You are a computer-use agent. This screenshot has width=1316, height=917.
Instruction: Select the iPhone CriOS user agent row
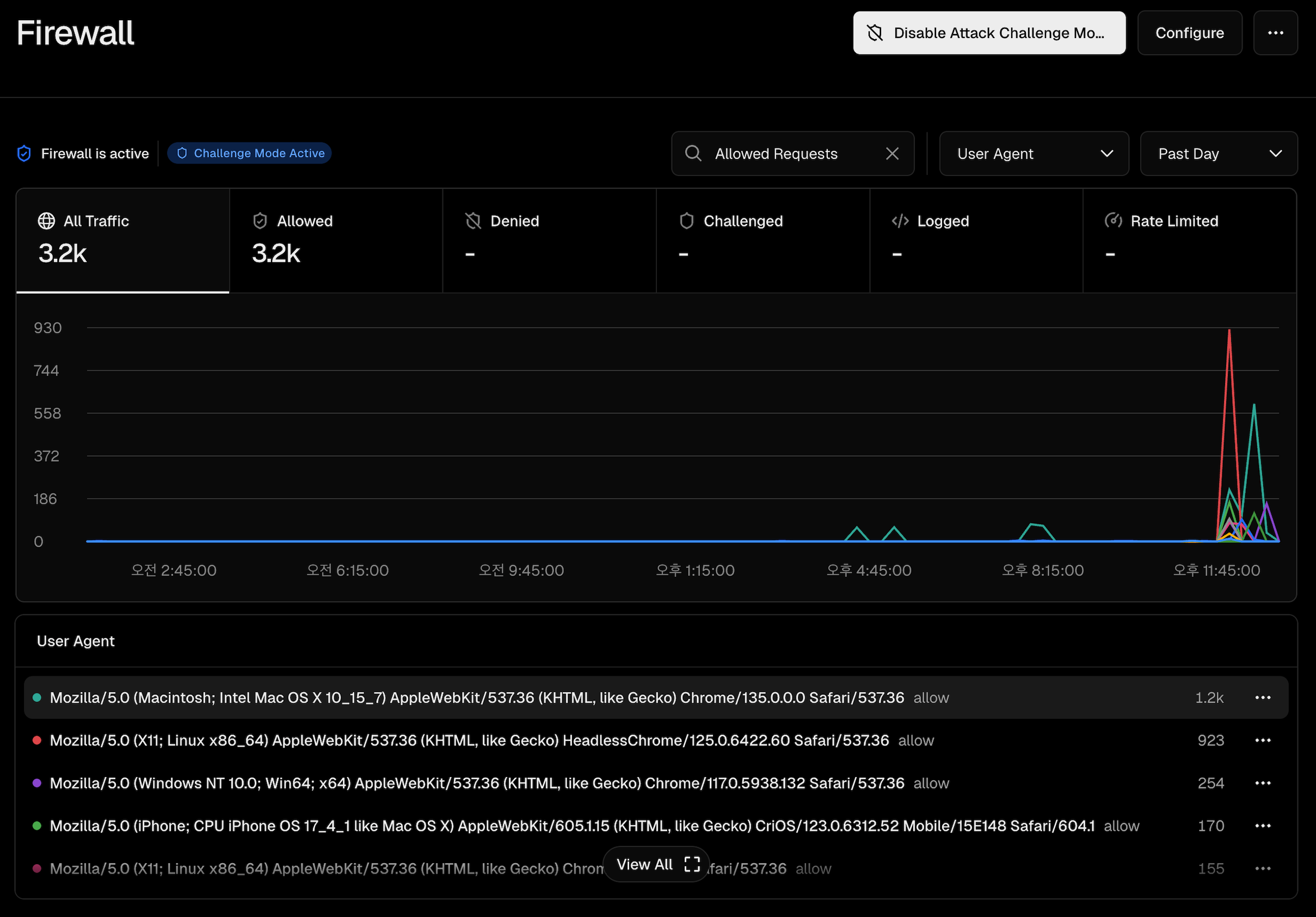pos(656,826)
